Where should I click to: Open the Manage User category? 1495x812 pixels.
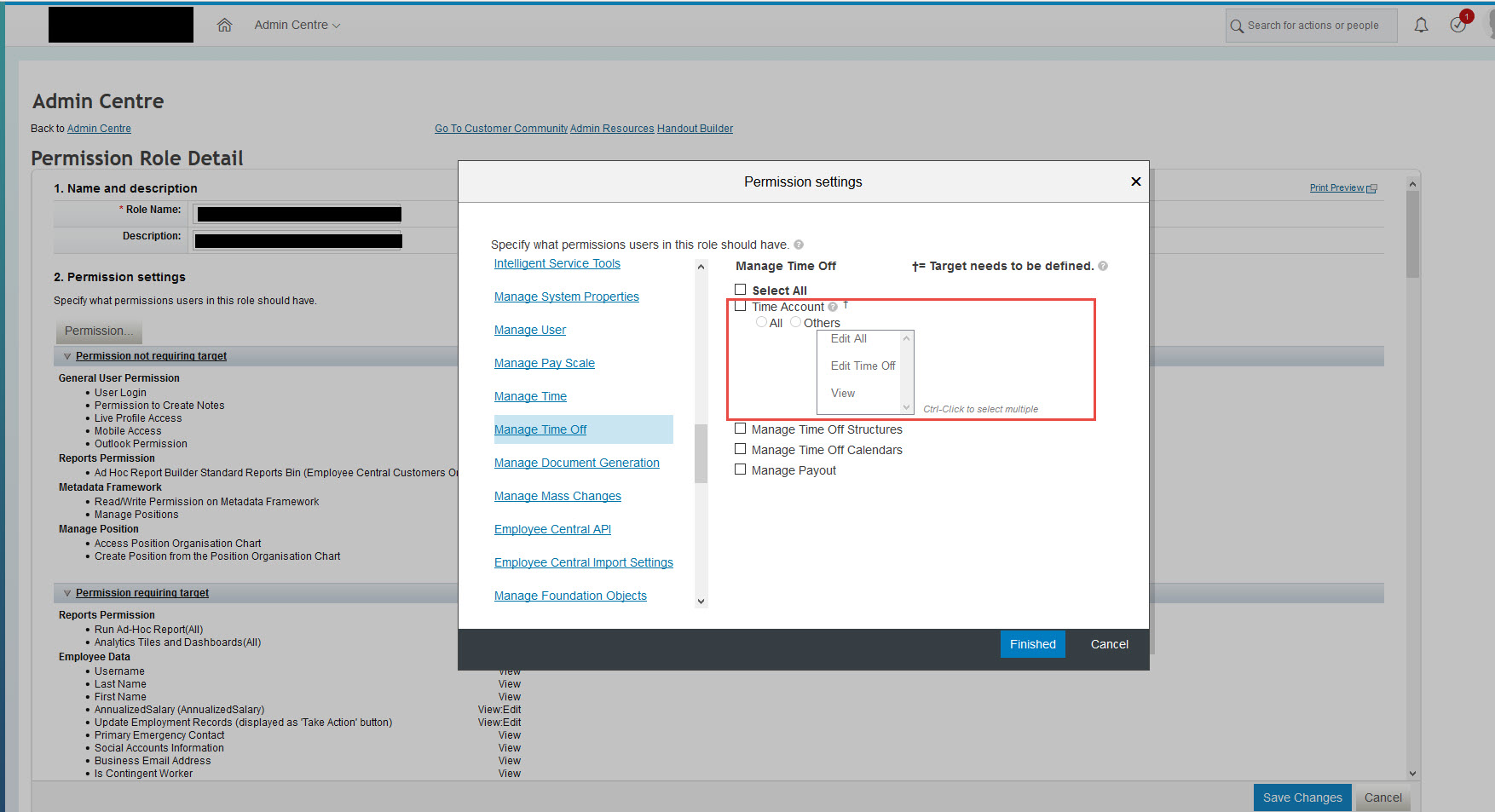530,330
